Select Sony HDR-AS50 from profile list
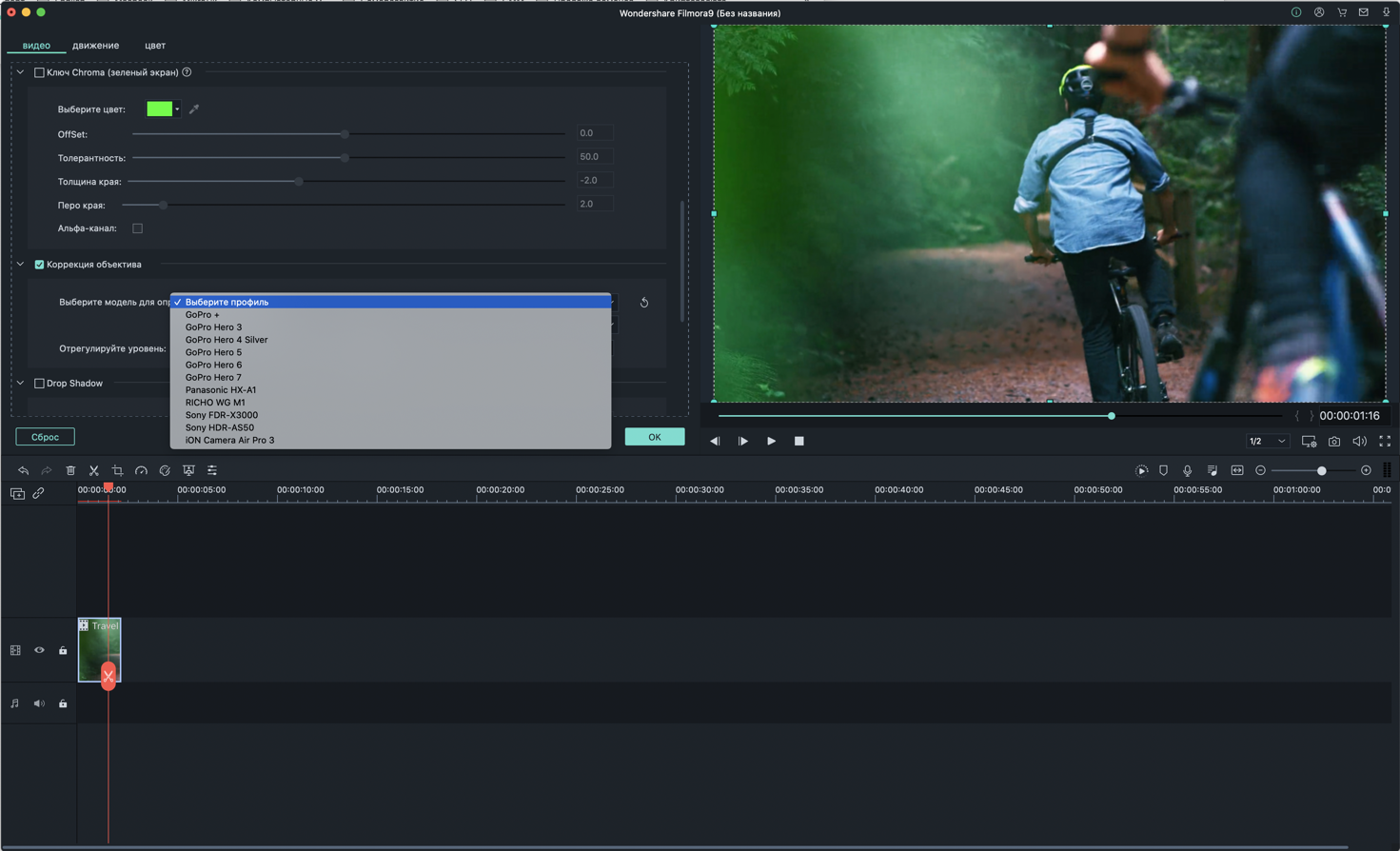1400x851 pixels. coord(390,428)
